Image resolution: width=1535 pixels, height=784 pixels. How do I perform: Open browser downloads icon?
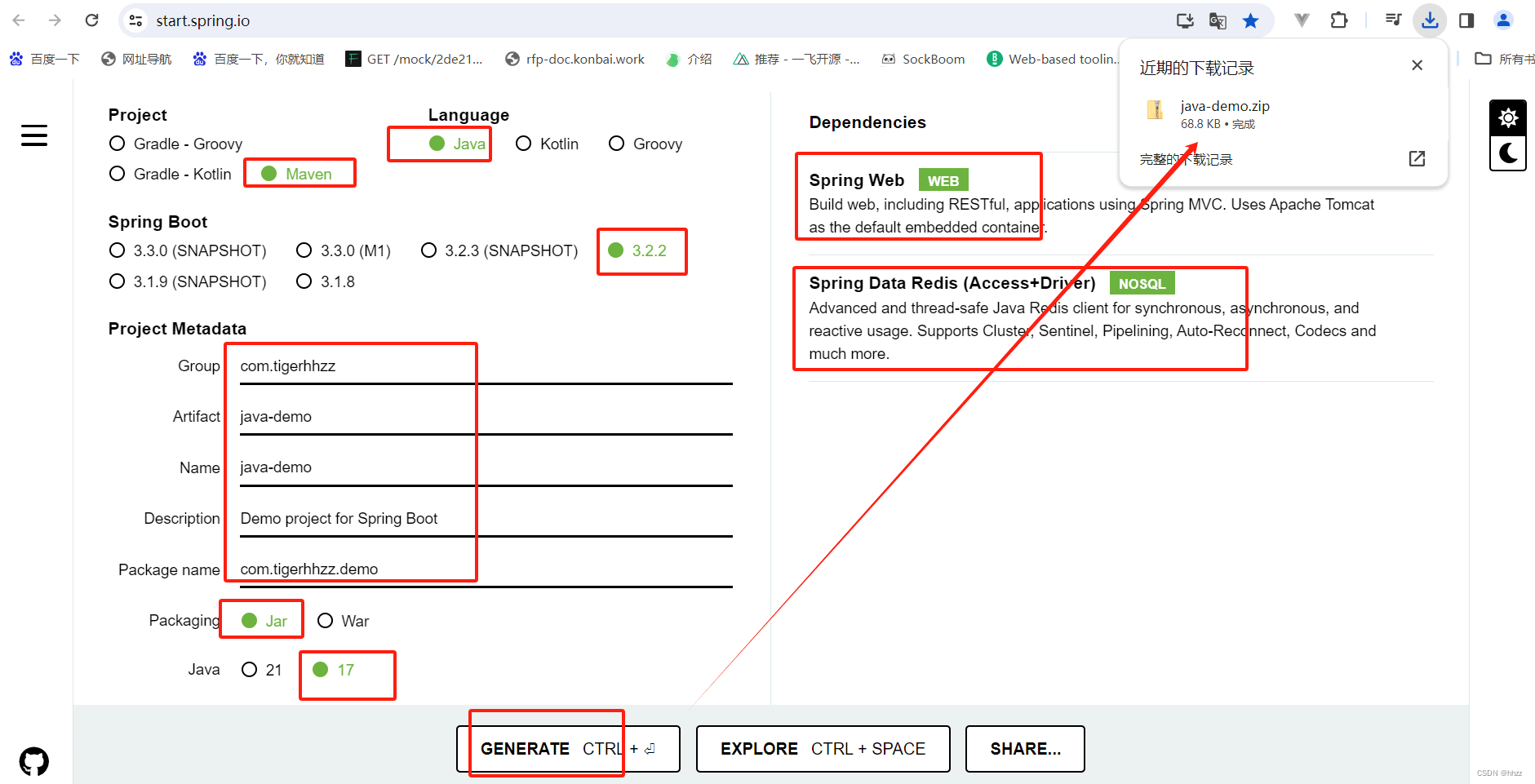tap(1430, 20)
